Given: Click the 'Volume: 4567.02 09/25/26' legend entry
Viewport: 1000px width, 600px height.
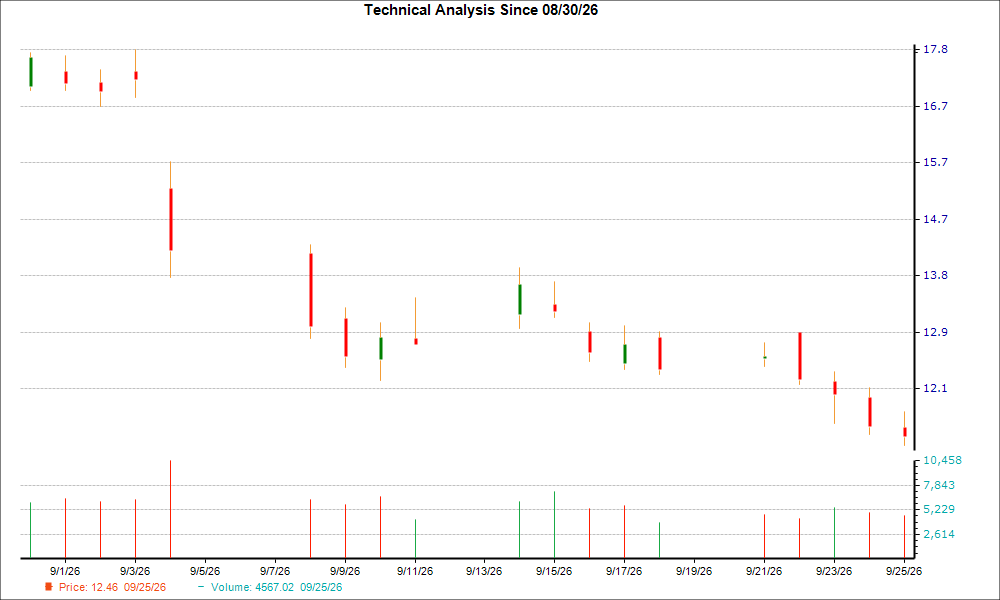Looking at the screenshot, I should click(276, 587).
